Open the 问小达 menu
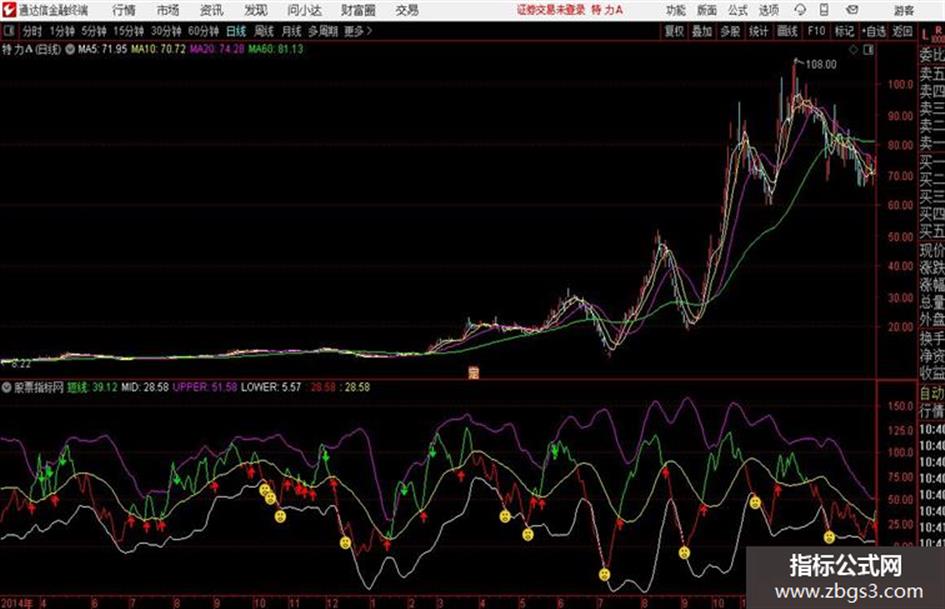Screen dimensions: 945x609 click(x=304, y=10)
